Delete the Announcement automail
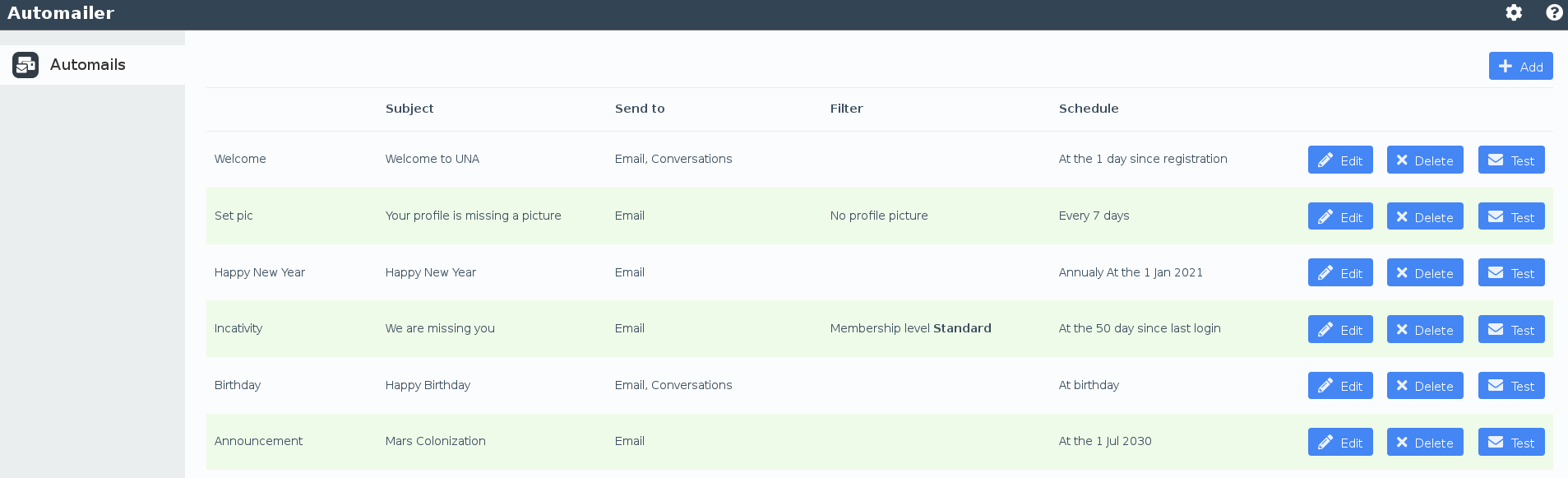1568x478 pixels. click(1424, 443)
